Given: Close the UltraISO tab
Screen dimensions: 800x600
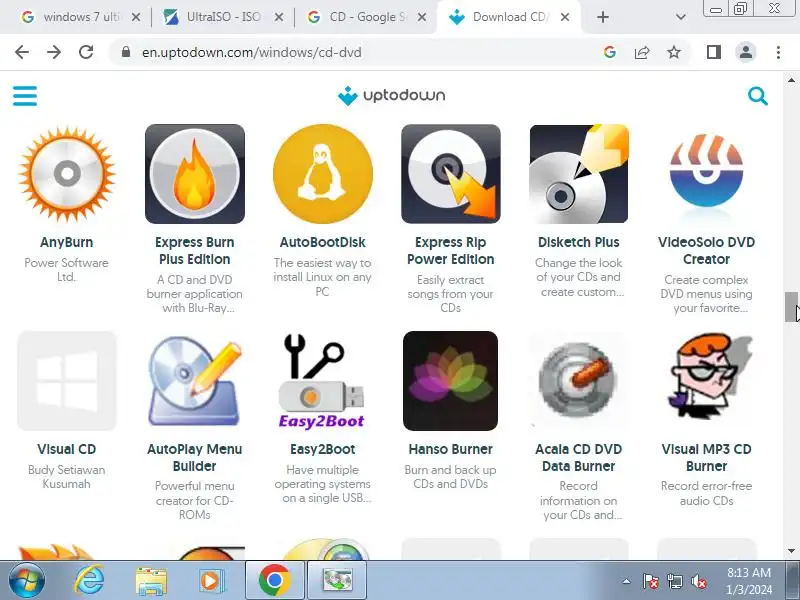Looking at the screenshot, I should tap(279, 17).
